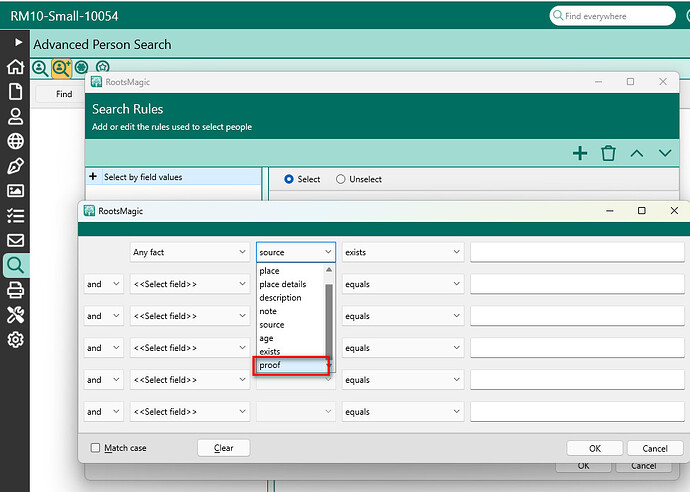Image resolution: width=690 pixels, height=492 pixels.
Task: Open third row Select field dropdown
Action: click(x=190, y=316)
